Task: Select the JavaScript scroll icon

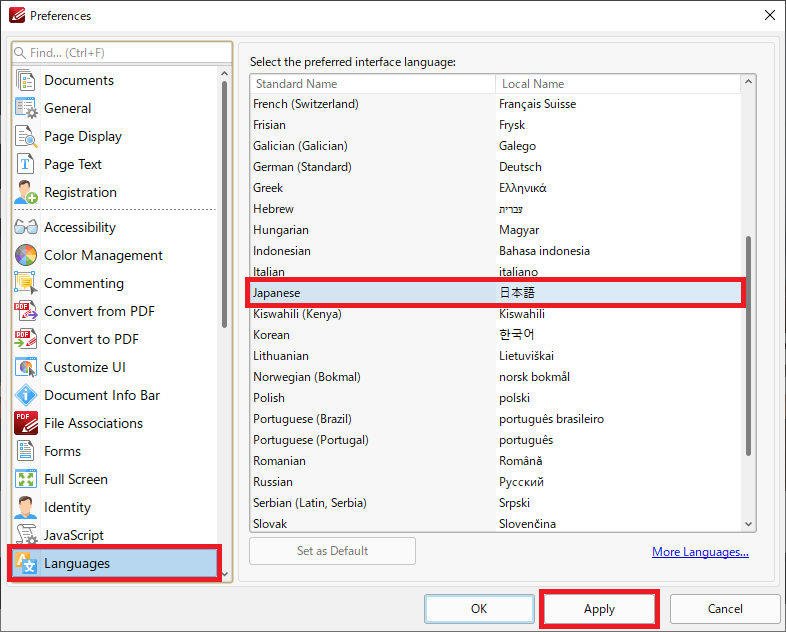Action: point(26,534)
